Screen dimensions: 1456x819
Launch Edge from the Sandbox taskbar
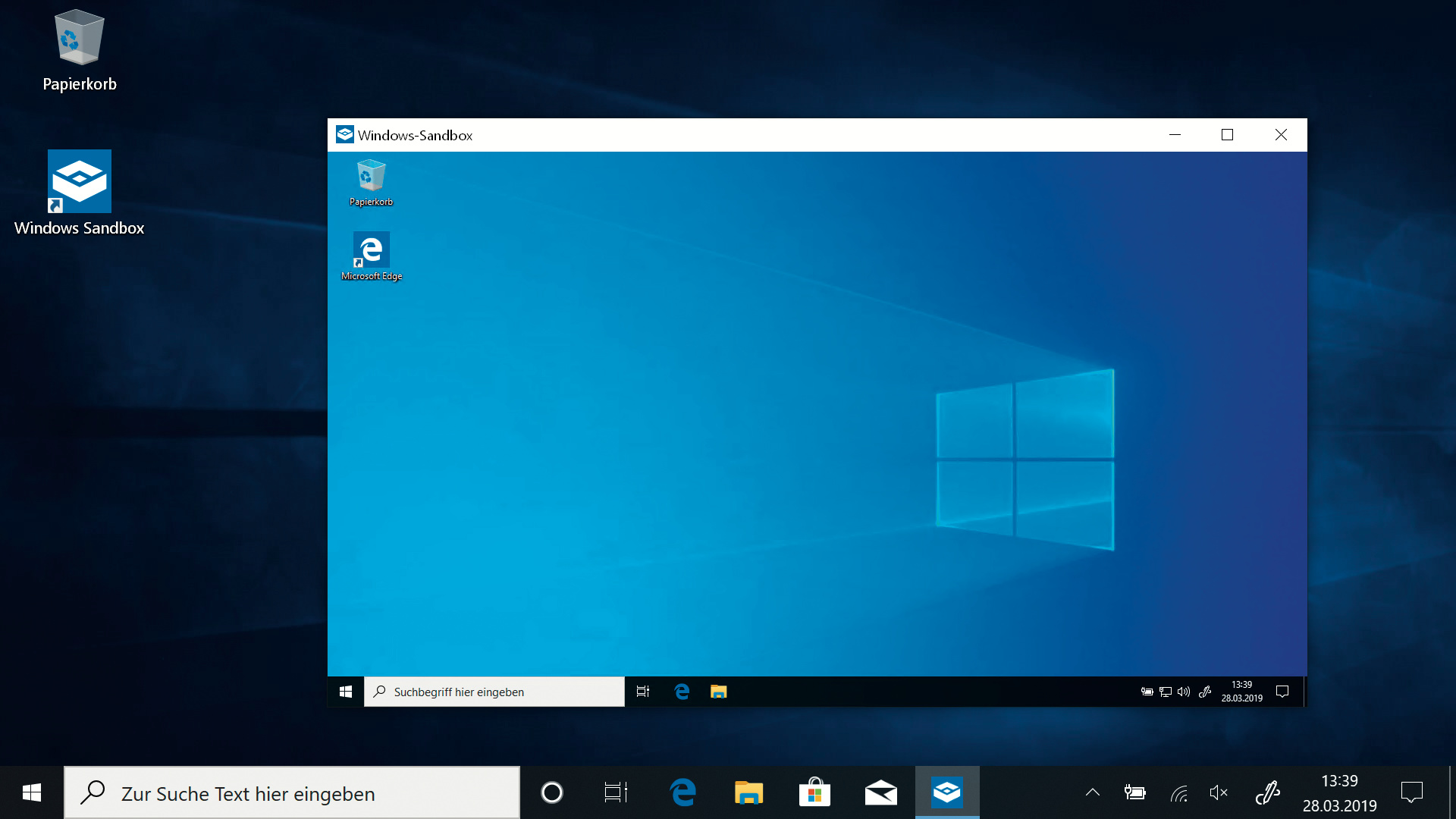(x=682, y=692)
